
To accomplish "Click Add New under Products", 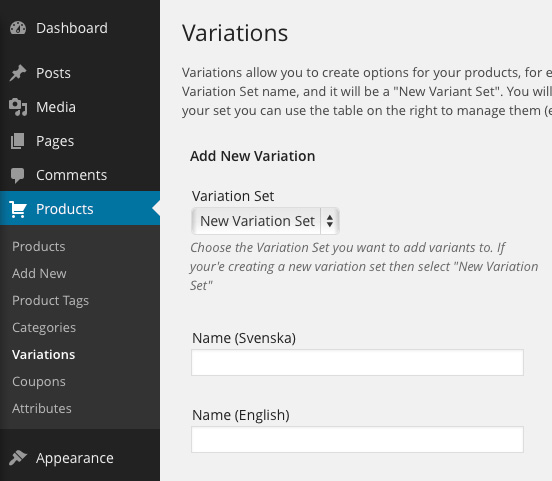I will point(39,274).
